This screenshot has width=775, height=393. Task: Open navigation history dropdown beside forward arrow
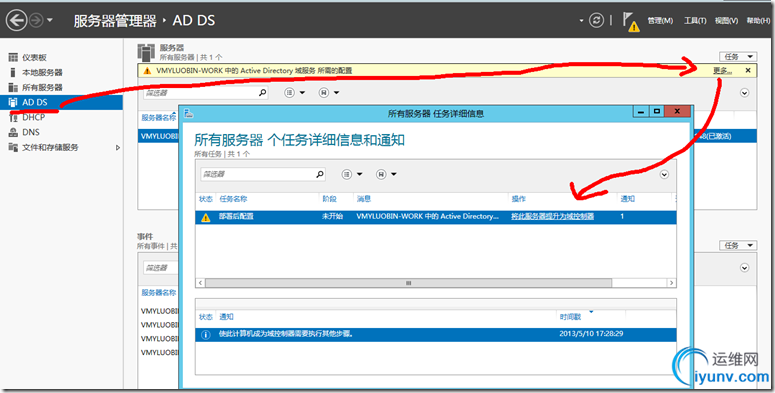point(49,20)
